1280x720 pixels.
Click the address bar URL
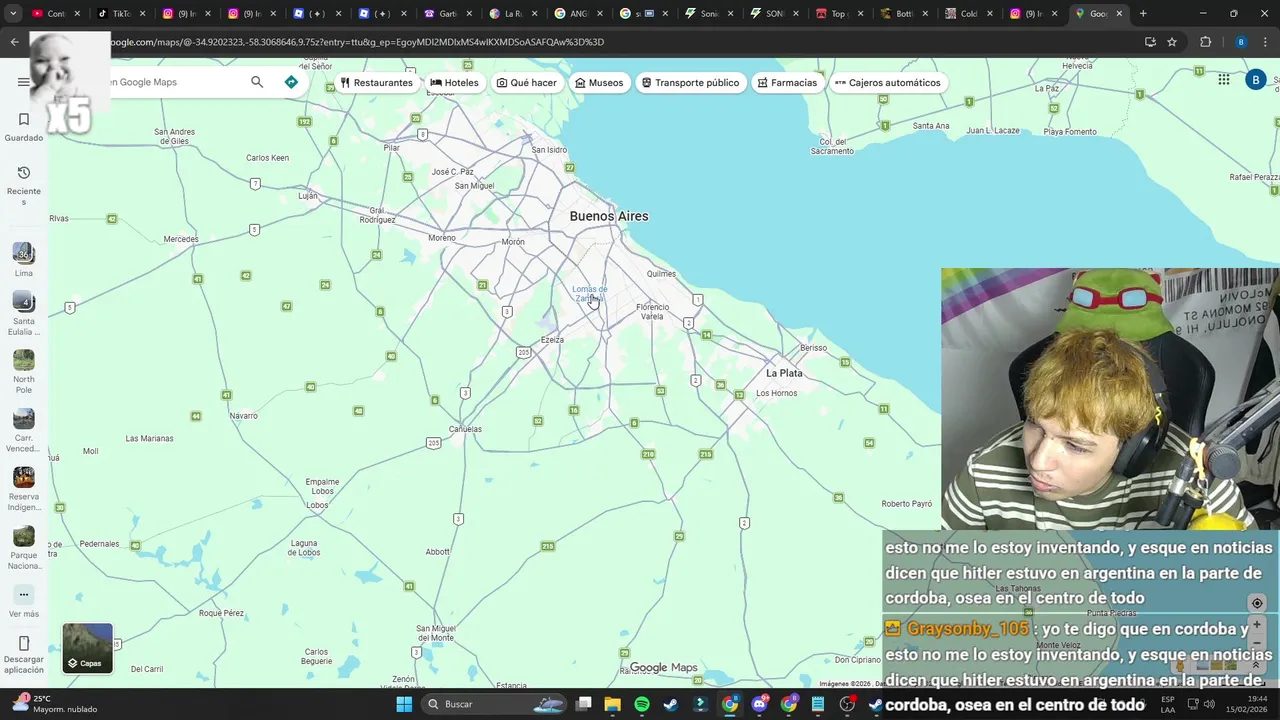pos(355,42)
